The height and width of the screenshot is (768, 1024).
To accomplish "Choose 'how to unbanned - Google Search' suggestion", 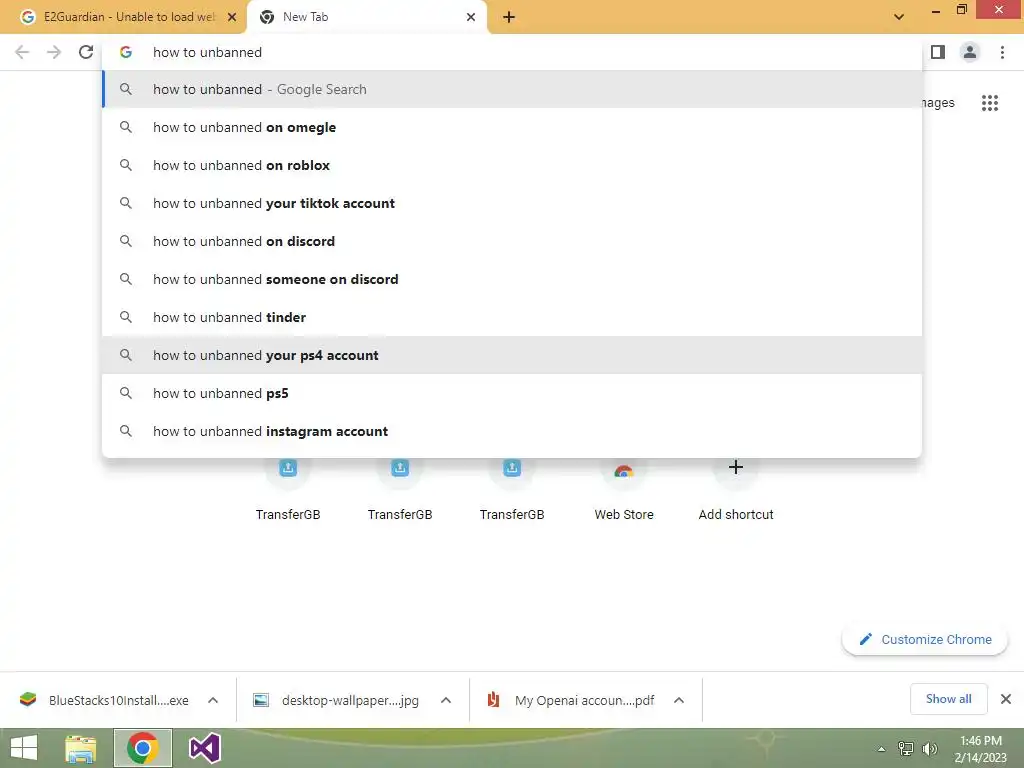I will click(512, 89).
